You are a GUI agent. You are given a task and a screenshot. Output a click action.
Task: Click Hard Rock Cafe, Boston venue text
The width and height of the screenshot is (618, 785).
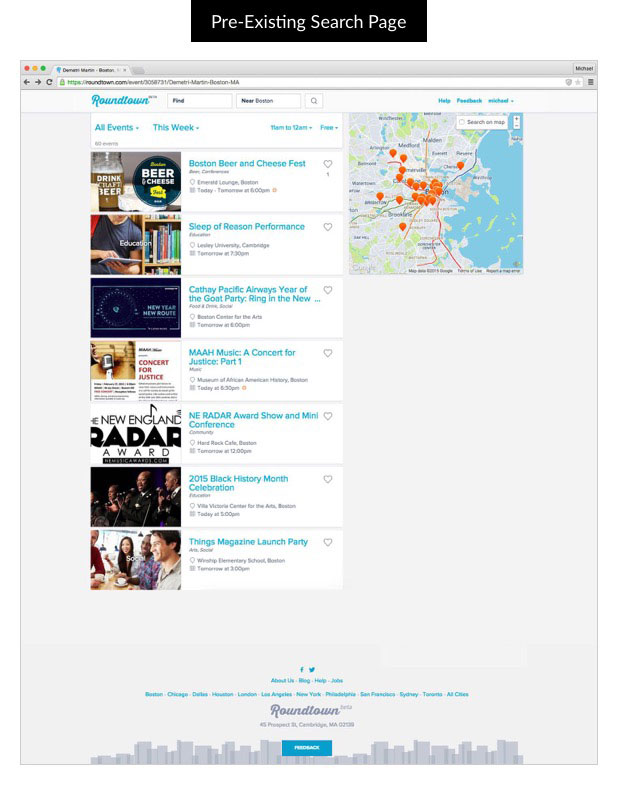pos(226,443)
